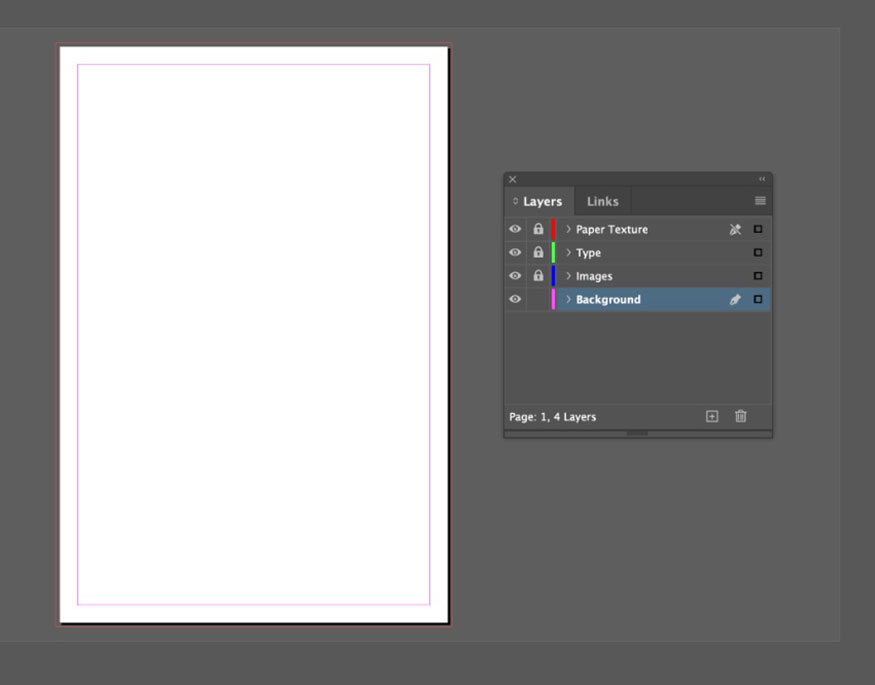Click the blue Images layer color bar

[553, 276]
